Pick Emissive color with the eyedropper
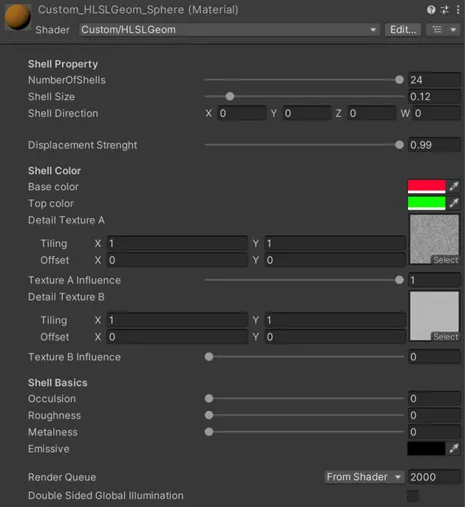The width and height of the screenshot is (465, 507). (x=454, y=449)
